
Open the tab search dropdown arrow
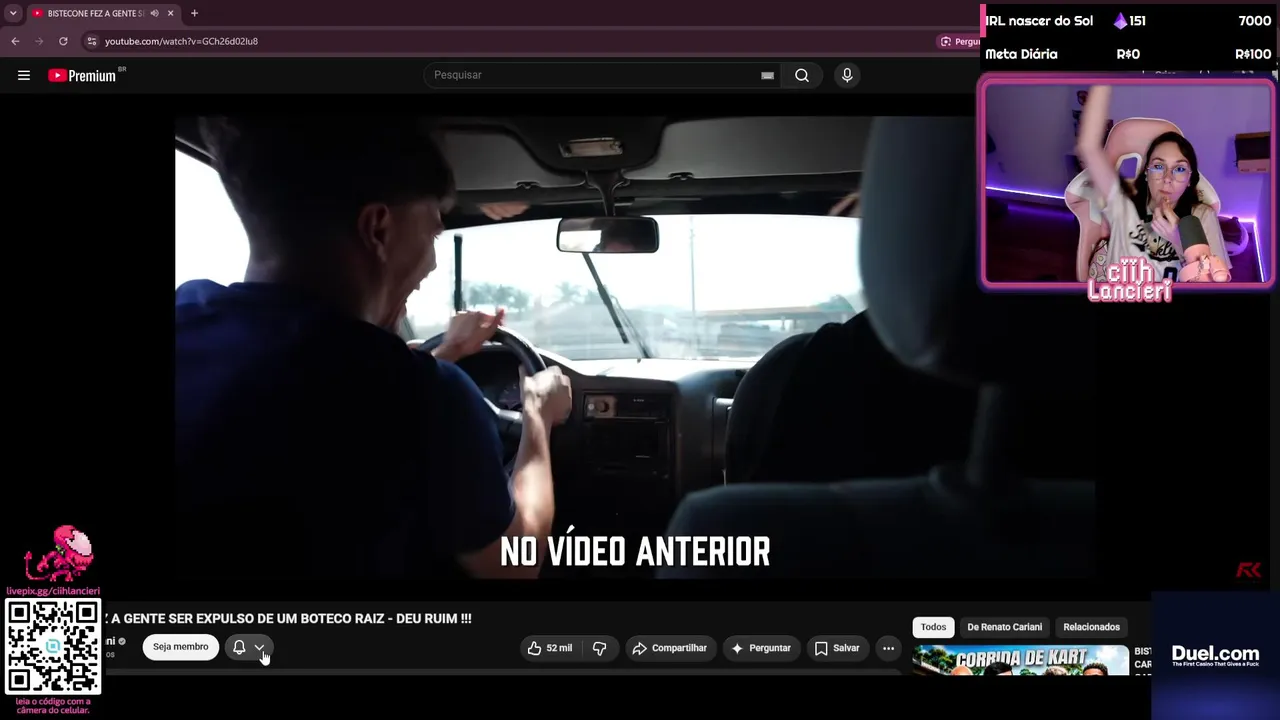(13, 13)
